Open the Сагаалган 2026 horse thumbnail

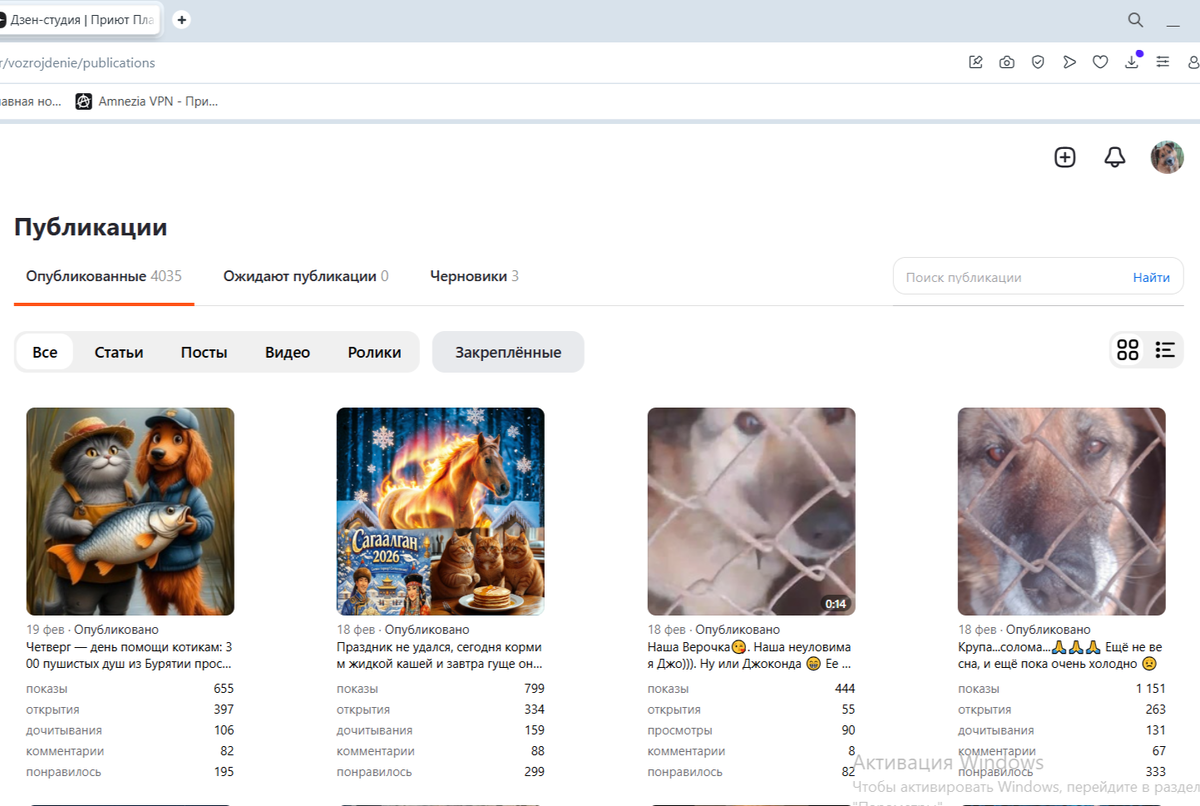440,511
